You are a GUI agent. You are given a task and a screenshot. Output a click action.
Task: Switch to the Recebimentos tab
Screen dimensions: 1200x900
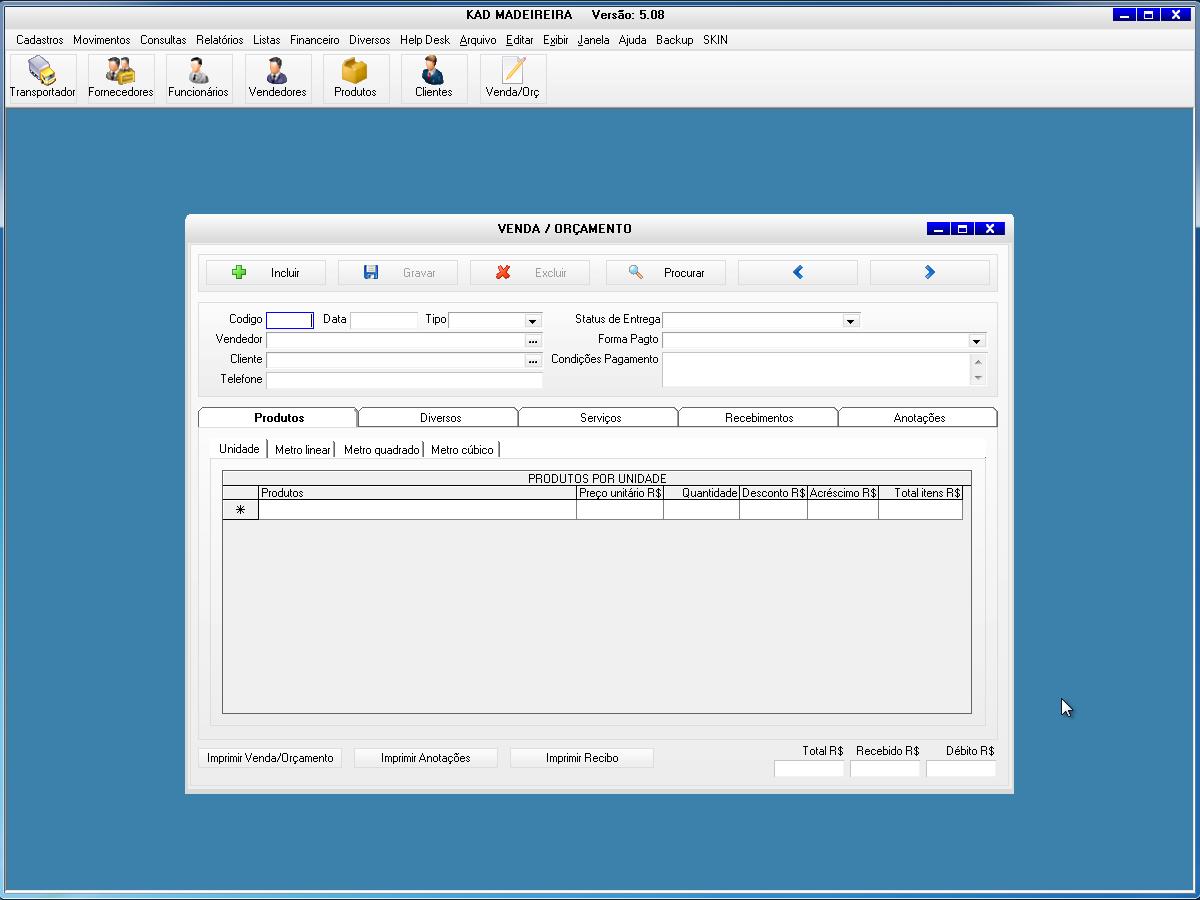(x=759, y=418)
